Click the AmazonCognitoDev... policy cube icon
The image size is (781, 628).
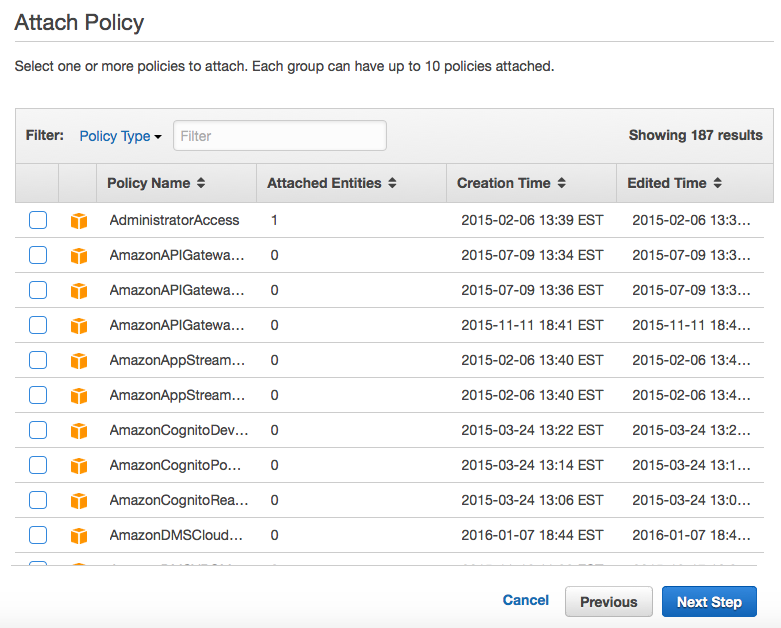click(x=79, y=430)
